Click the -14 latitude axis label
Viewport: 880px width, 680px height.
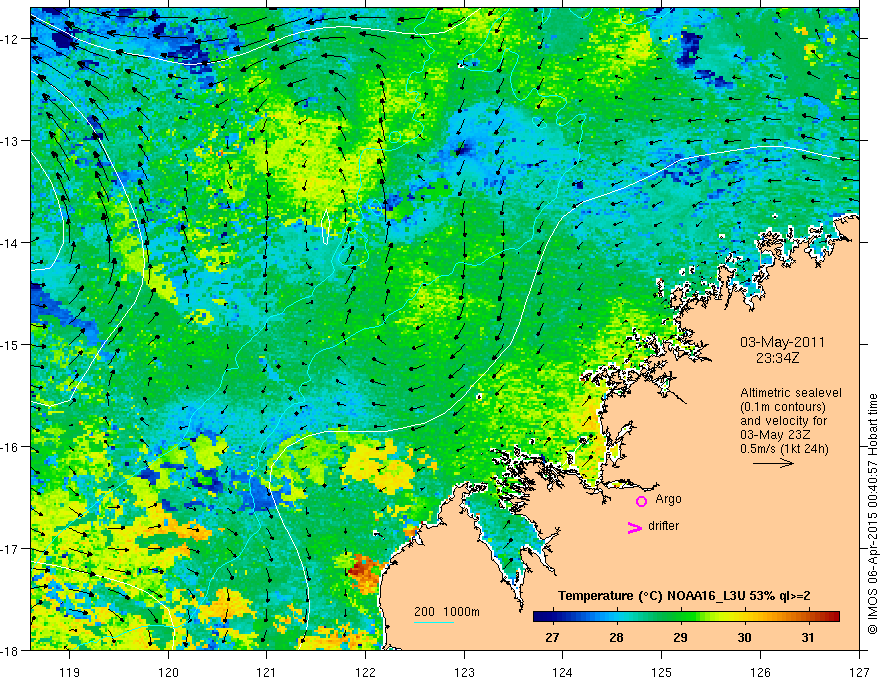(x=11, y=243)
